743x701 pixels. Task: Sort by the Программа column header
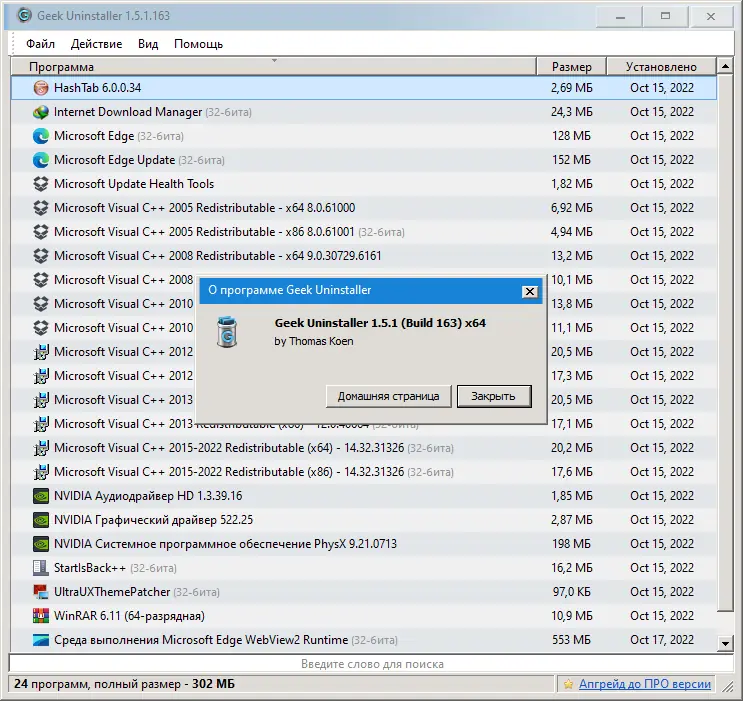(x=273, y=66)
